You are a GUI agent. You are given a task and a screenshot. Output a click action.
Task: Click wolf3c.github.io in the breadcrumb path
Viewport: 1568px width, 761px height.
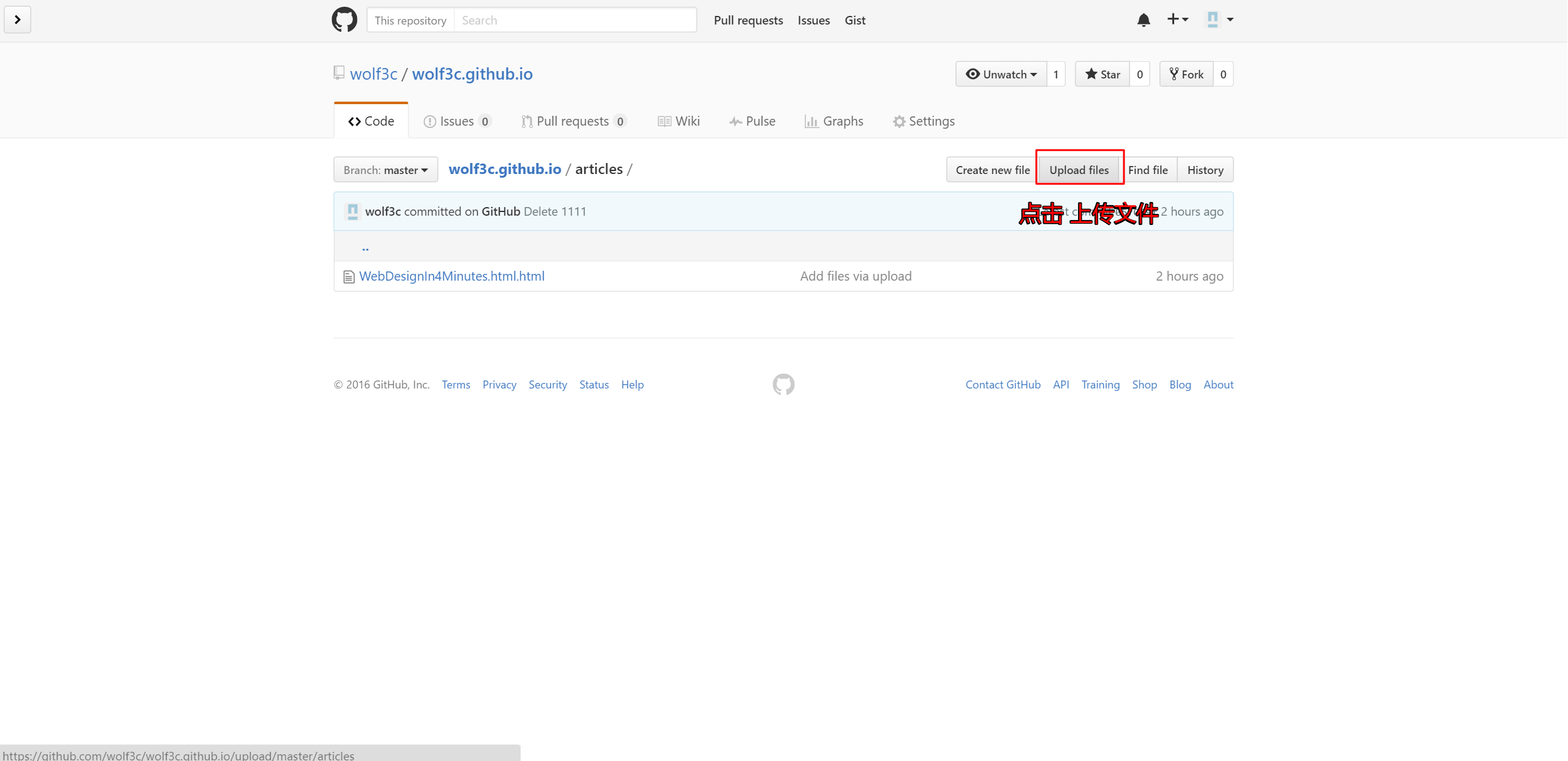click(505, 169)
